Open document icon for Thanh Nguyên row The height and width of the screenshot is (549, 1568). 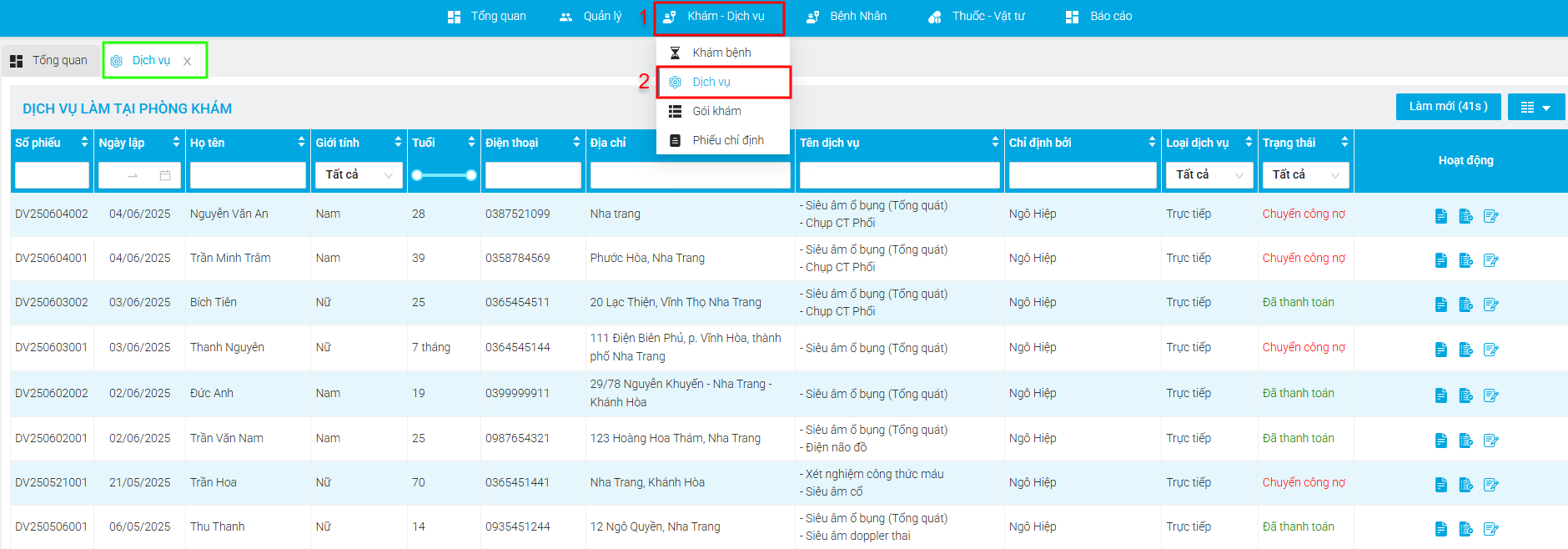tap(1440, 350)
